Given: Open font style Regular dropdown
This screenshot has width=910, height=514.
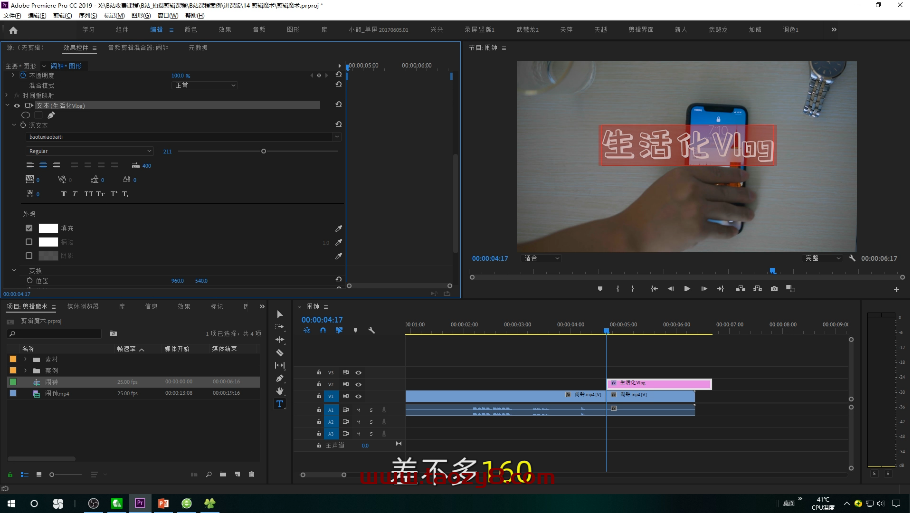Looking at the screenshot, I should click(x=90, y=151).
